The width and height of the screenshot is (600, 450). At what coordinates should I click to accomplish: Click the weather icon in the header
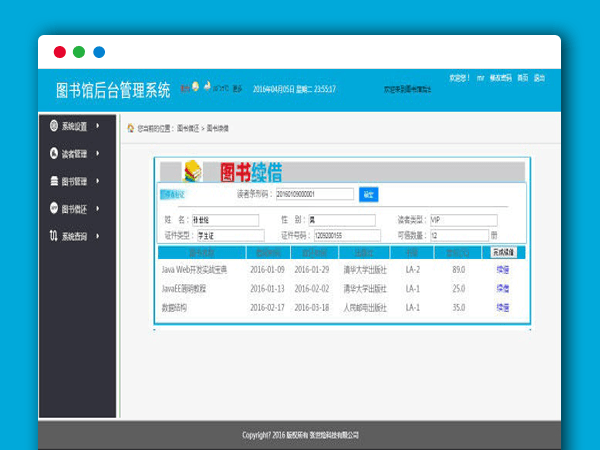(196, 88)
